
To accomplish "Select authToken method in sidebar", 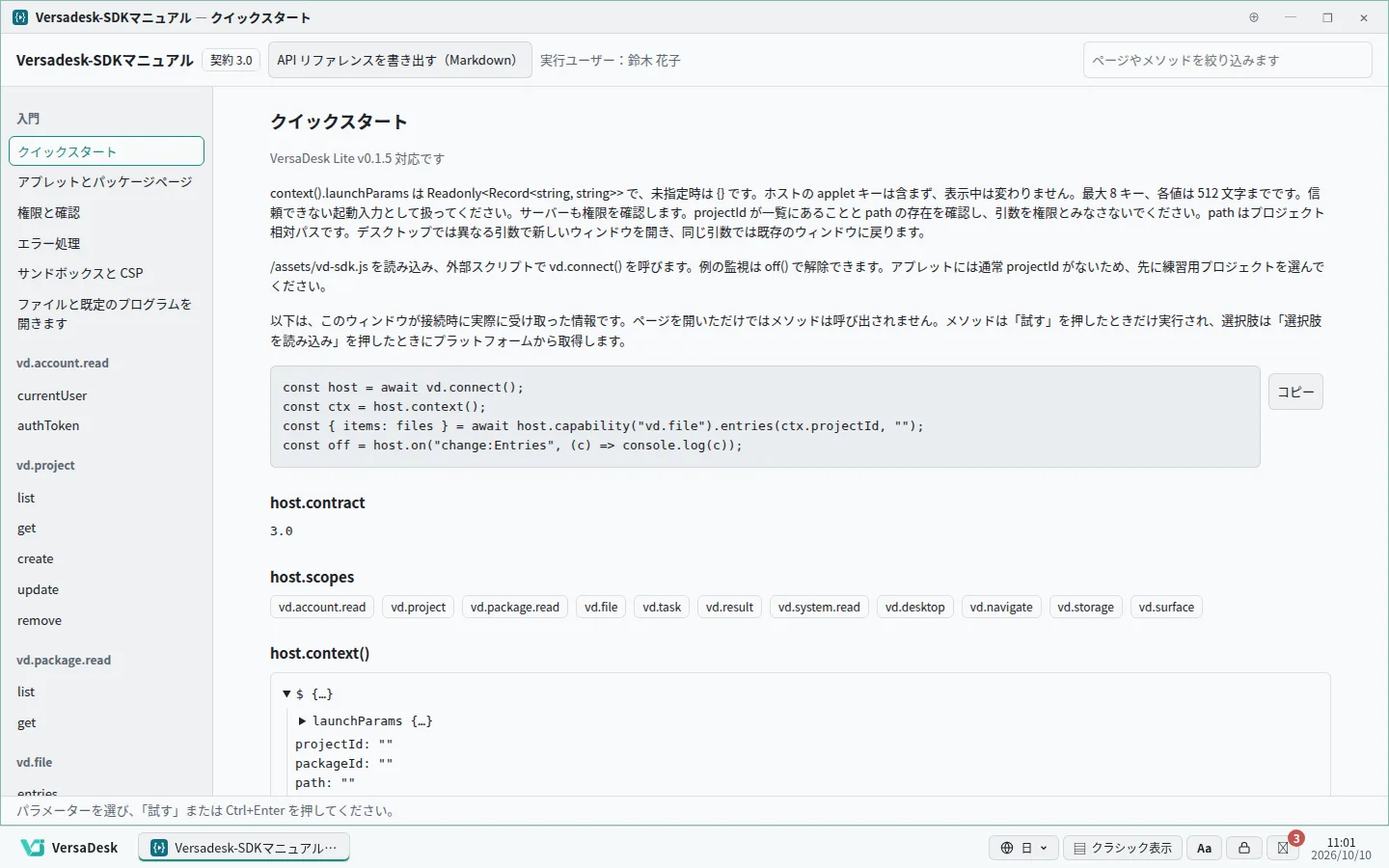I will pyautogui.click(x=106, y=425).
